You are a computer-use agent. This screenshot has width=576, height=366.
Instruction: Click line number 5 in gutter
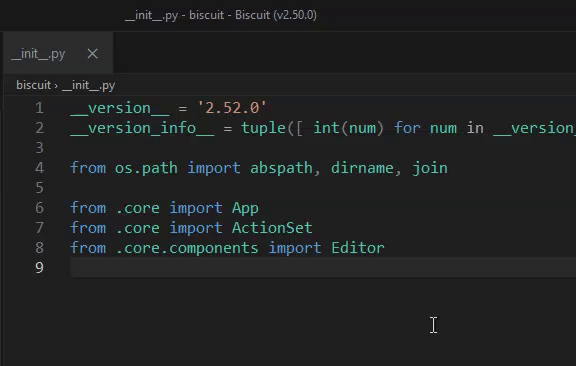(39, 188)
